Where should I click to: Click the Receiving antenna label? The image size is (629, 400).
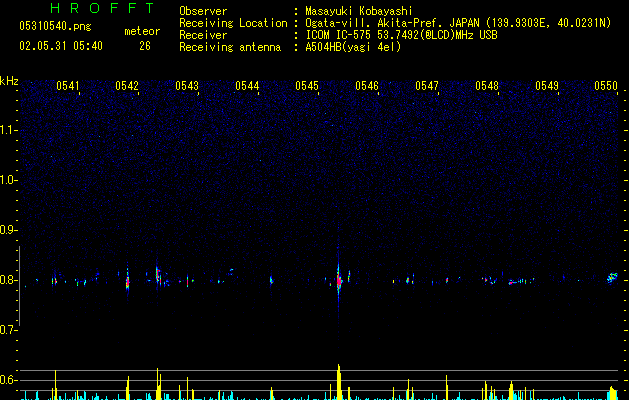coord(230,47)
